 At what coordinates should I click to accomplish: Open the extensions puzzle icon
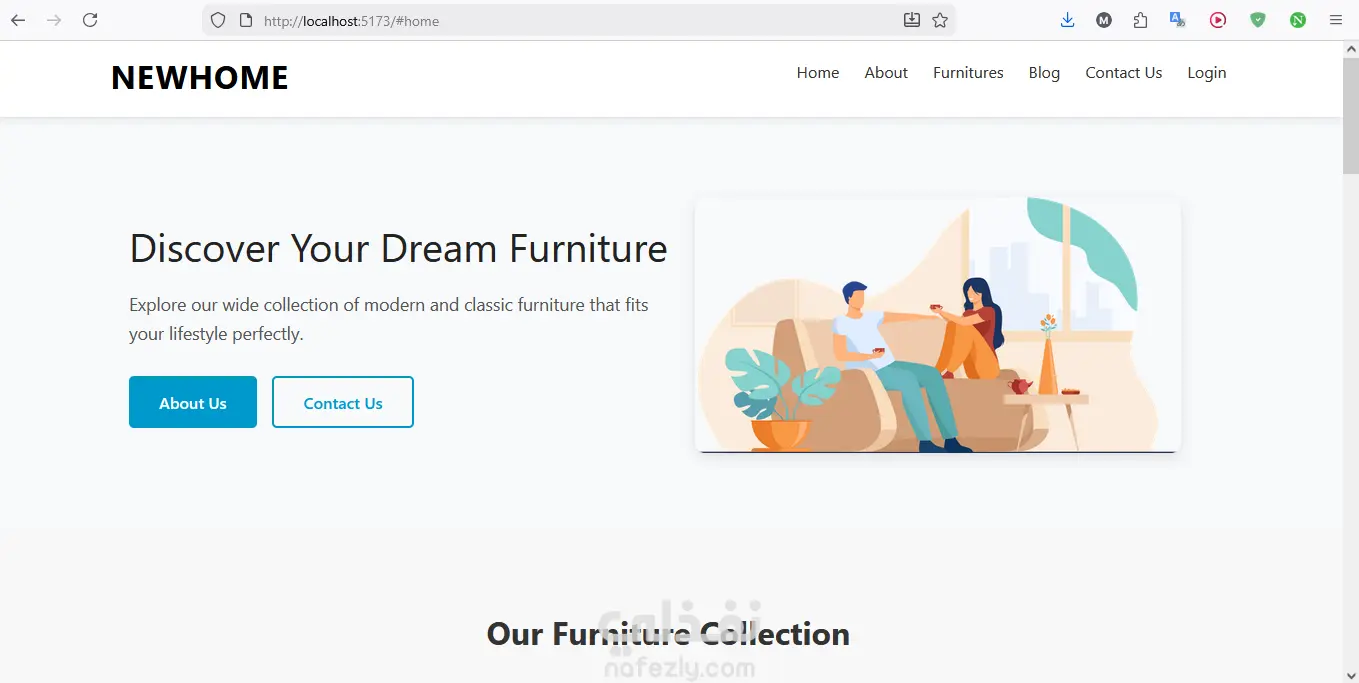click(1140, 20)
